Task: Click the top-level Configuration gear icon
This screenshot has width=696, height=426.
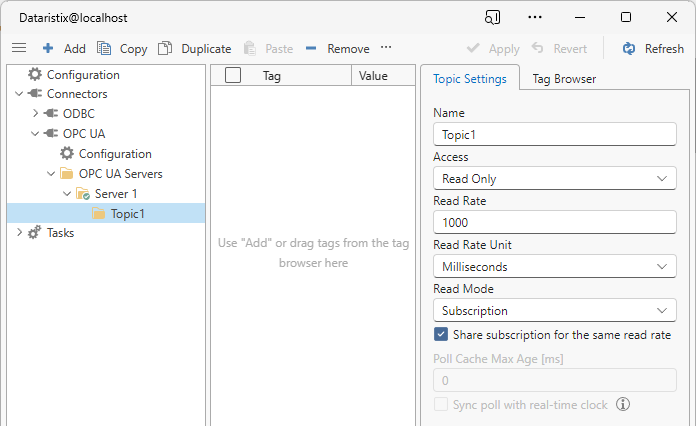Action: tap(35, 74)
